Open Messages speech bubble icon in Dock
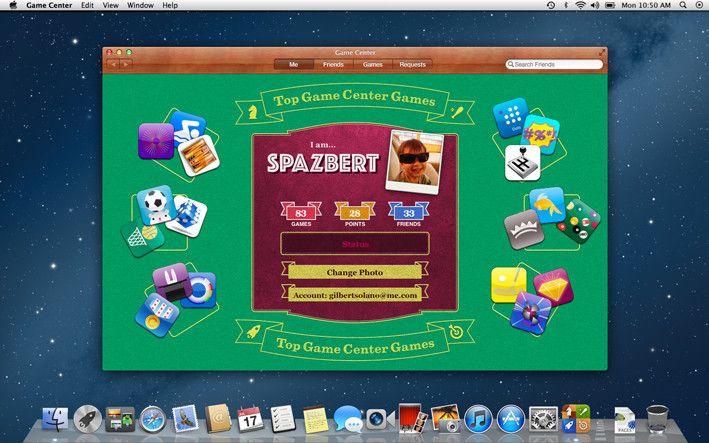The width and height of the screenshot is (709, 443). point(348,419)
